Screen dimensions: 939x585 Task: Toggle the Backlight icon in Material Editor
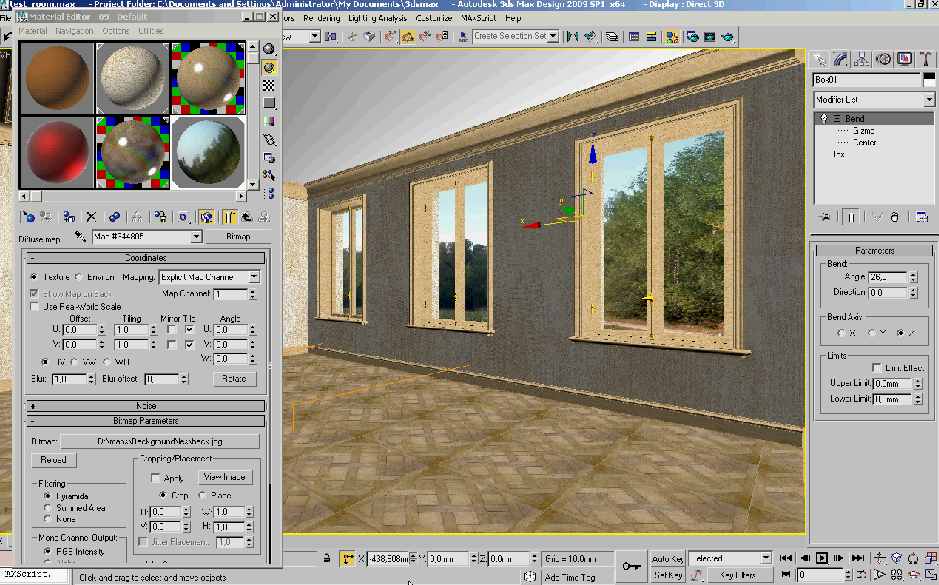[269, 68]
